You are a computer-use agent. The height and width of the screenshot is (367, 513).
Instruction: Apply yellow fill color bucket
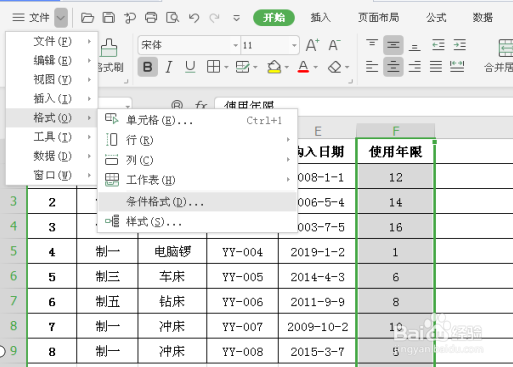tap(274, 67)
